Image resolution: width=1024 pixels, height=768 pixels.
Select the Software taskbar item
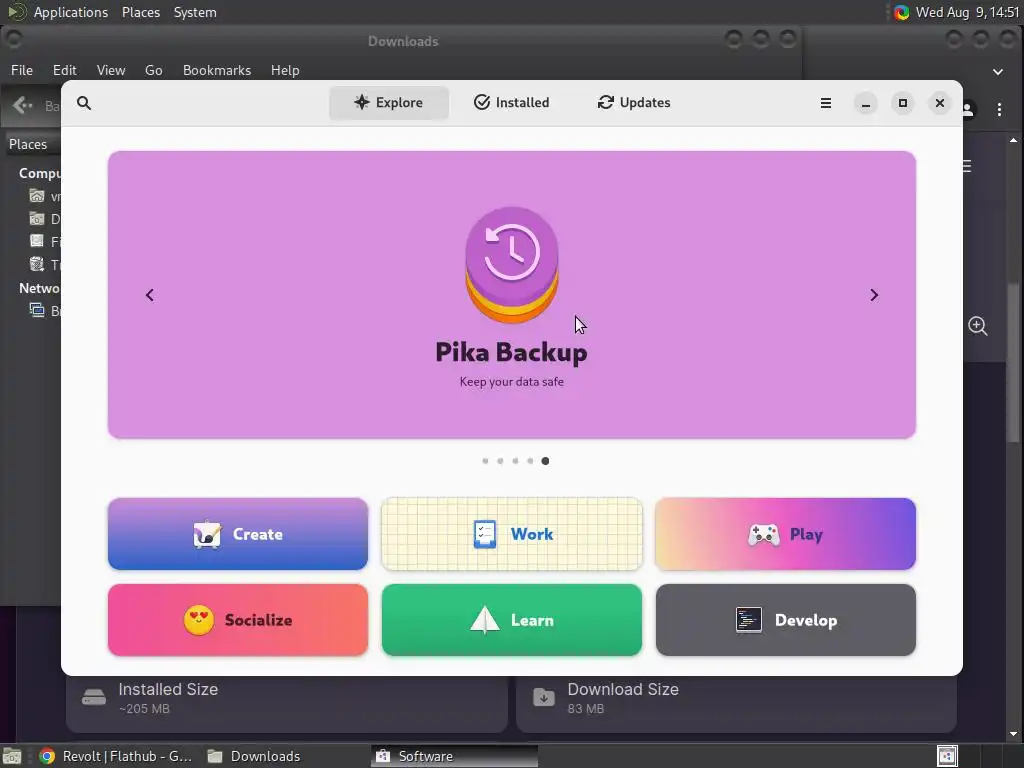(x=455, y=756)
